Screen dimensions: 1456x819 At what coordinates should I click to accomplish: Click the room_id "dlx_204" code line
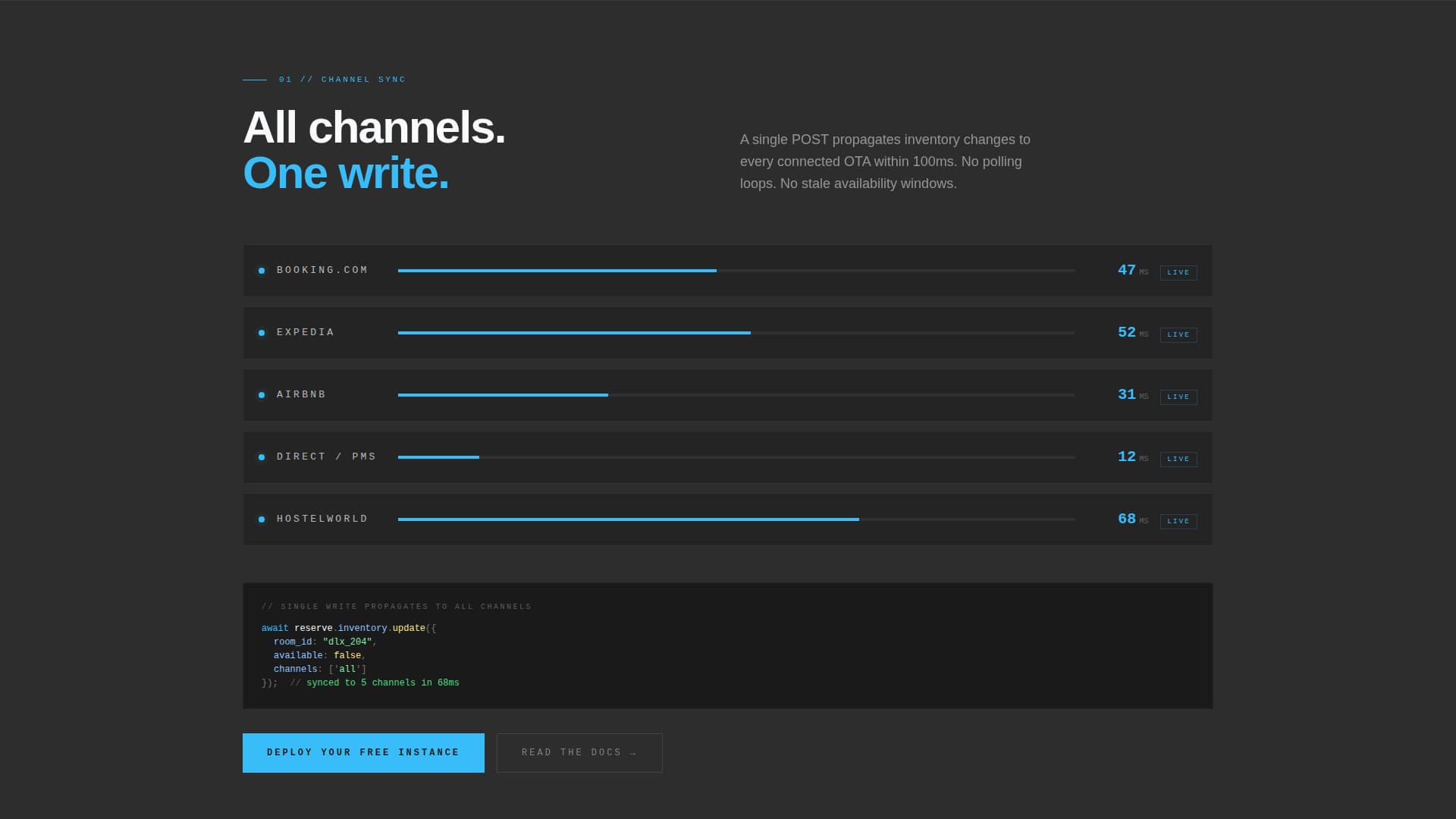tap(325, 642)
